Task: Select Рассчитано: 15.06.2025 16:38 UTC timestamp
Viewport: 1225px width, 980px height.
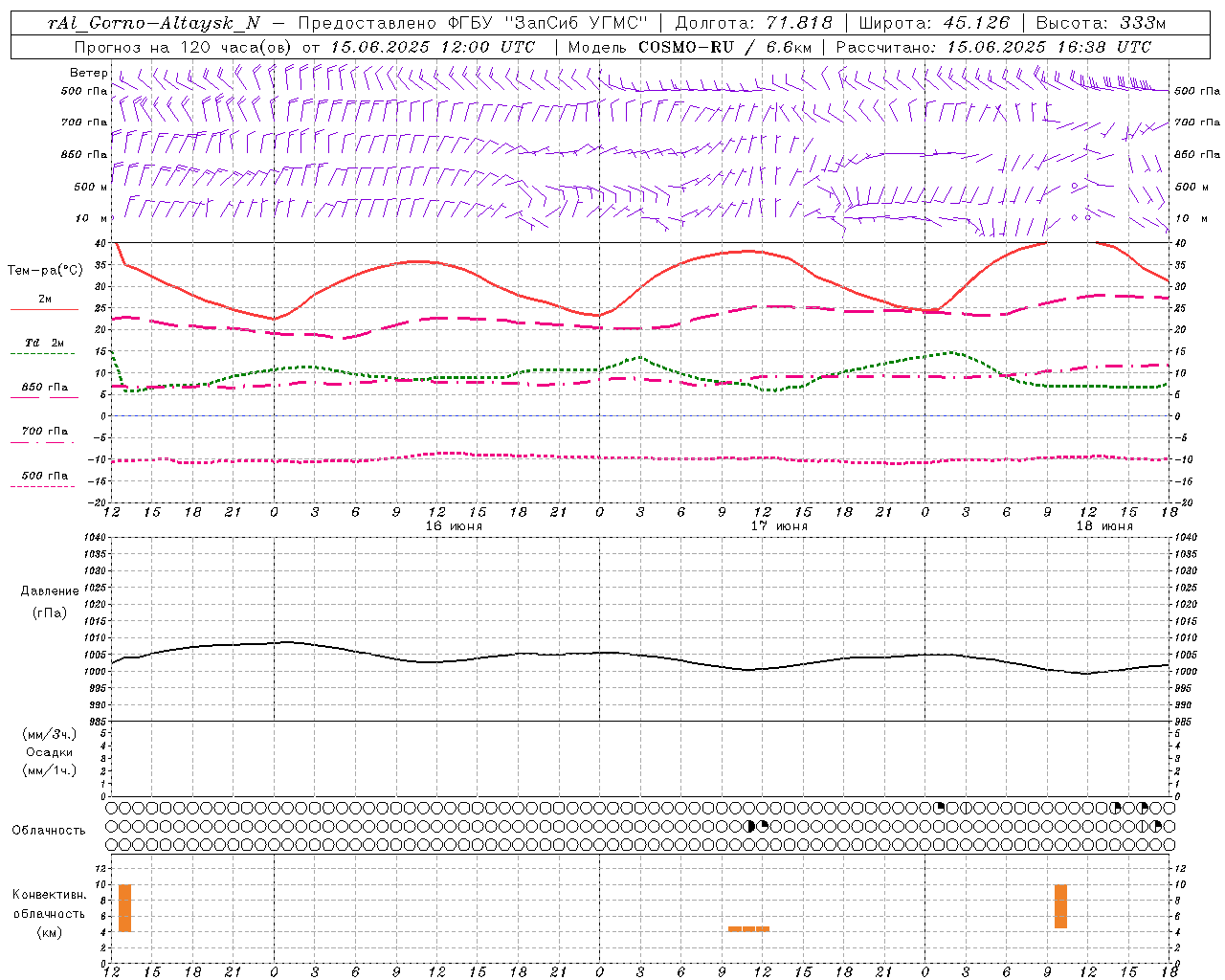Action: 993,47
